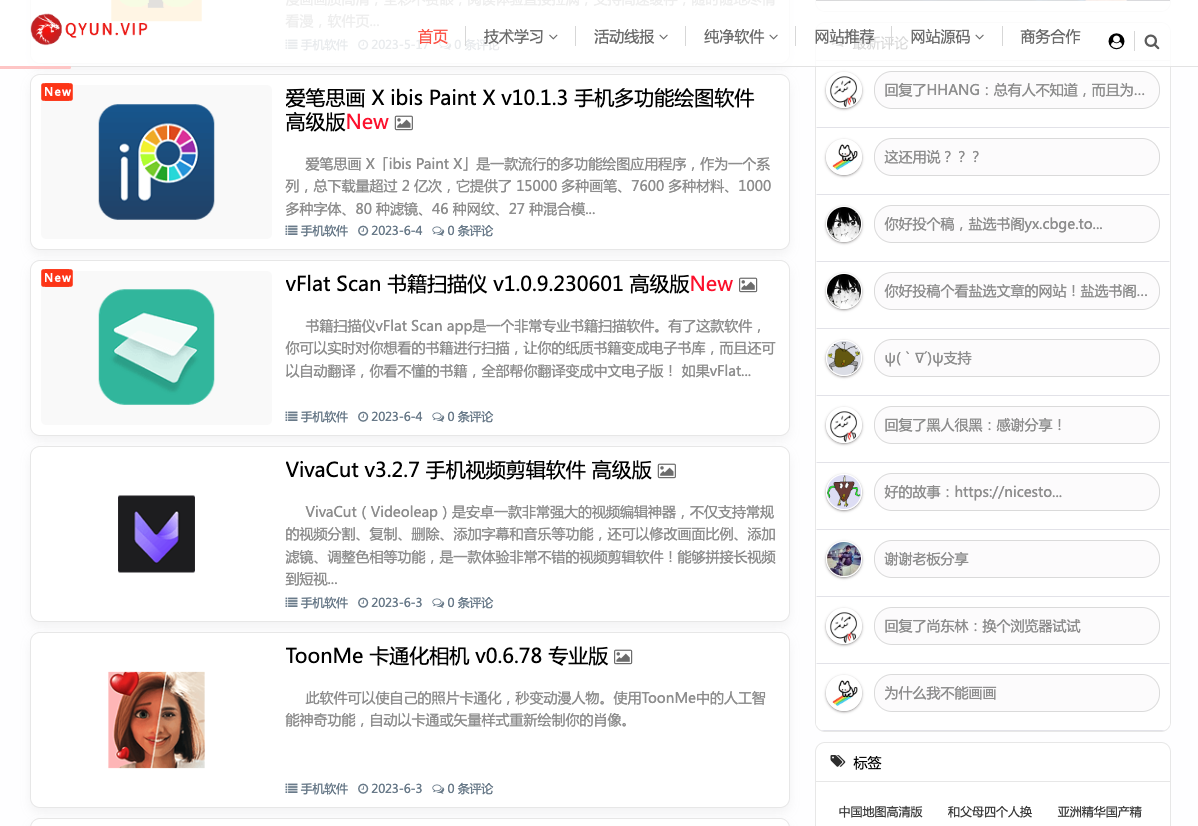Open the ToonMe 卡通化相机 article title
This screenshot has width=1198, height=826.
coord(447,656)
